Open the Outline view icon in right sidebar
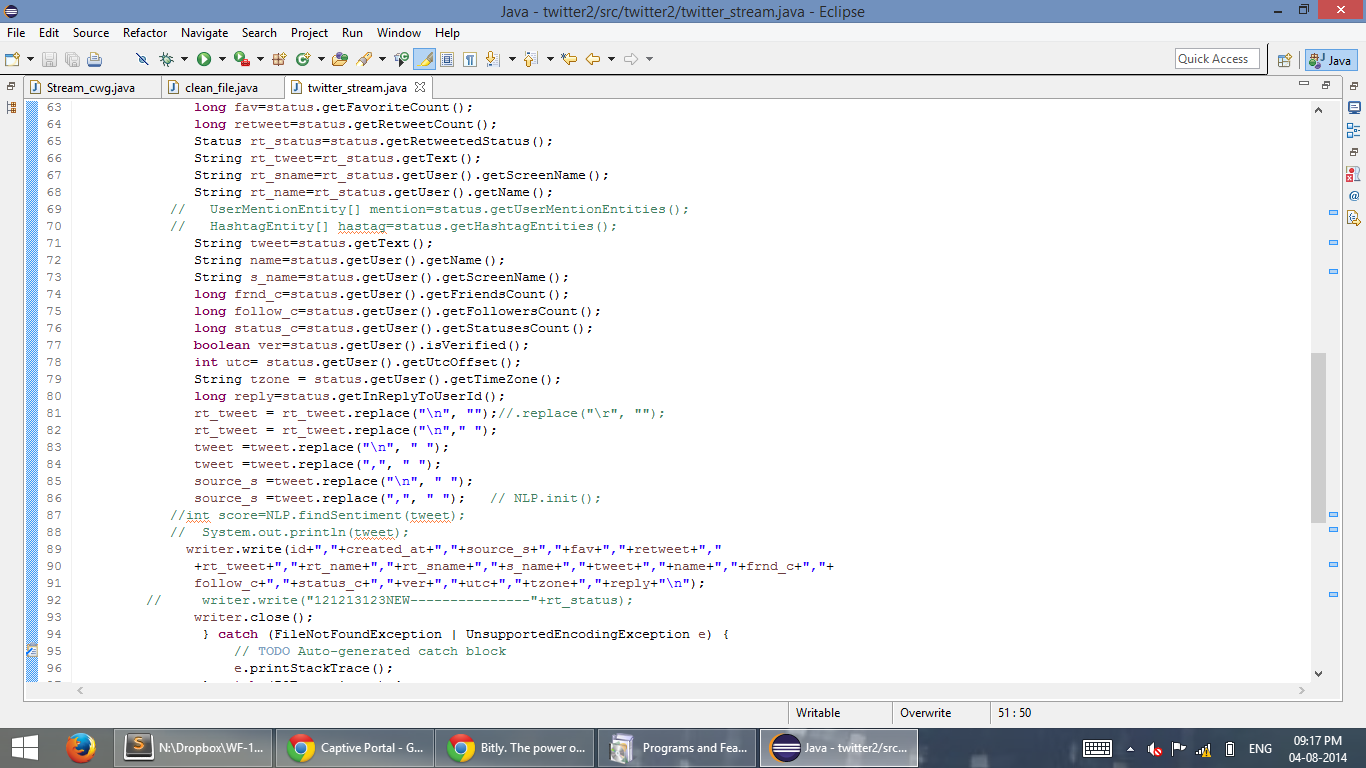Image resolution: width=1366 pixels, height=768 pixels. click(x=1354, y=130)
